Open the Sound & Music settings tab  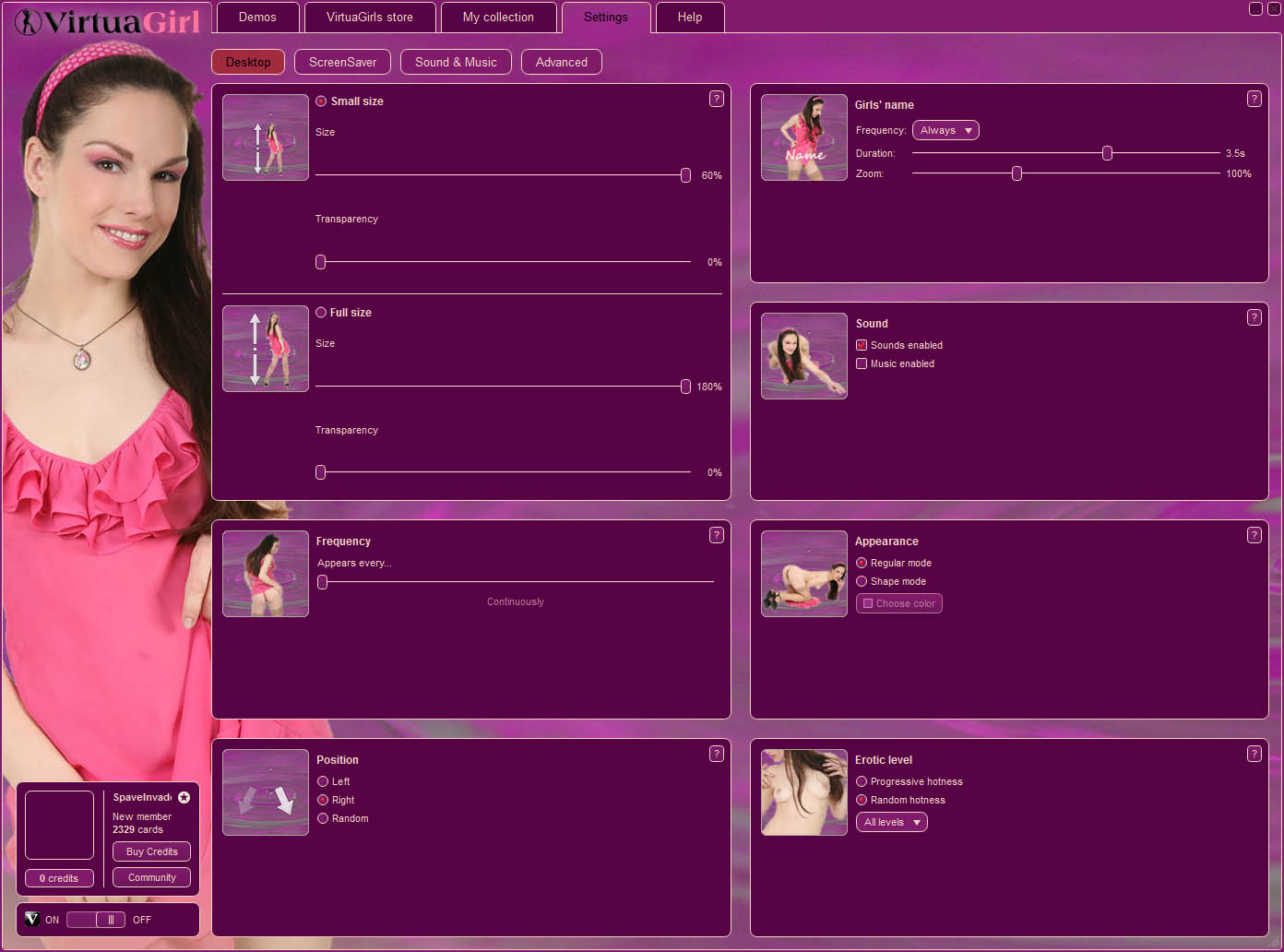pos(456,62)
